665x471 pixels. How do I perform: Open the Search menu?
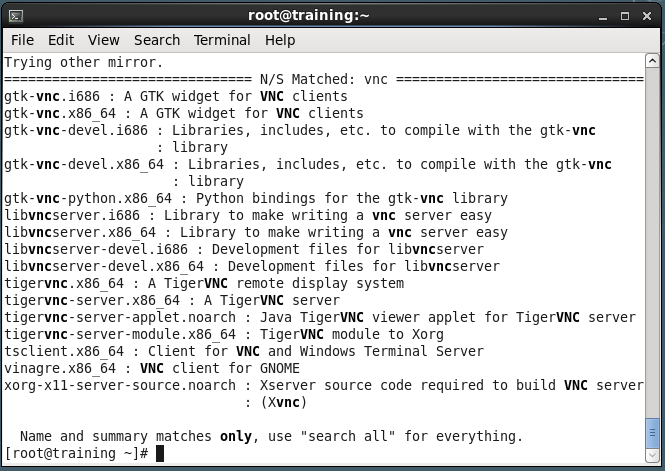click(x=157, y=40)
